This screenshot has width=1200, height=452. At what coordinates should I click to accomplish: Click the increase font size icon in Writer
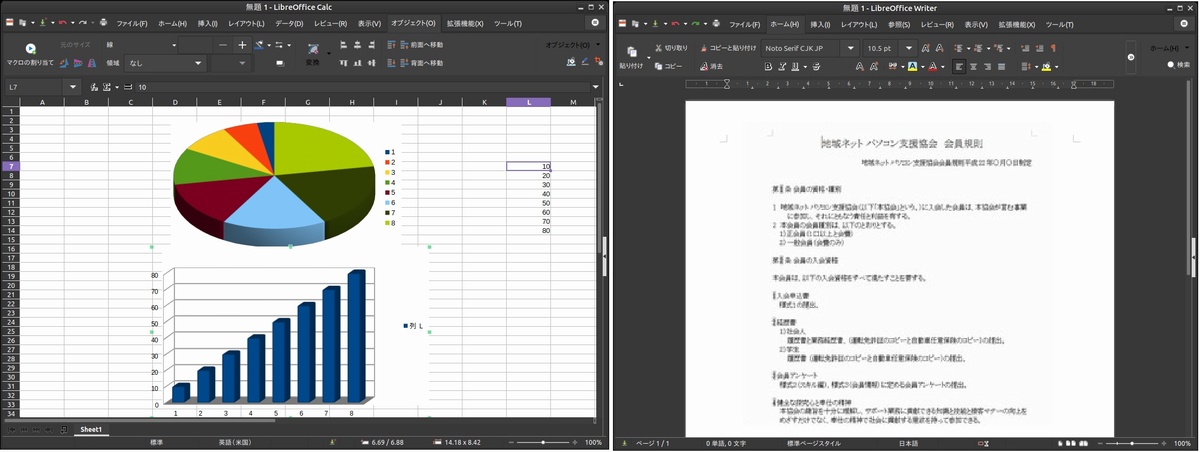[924, 48]
